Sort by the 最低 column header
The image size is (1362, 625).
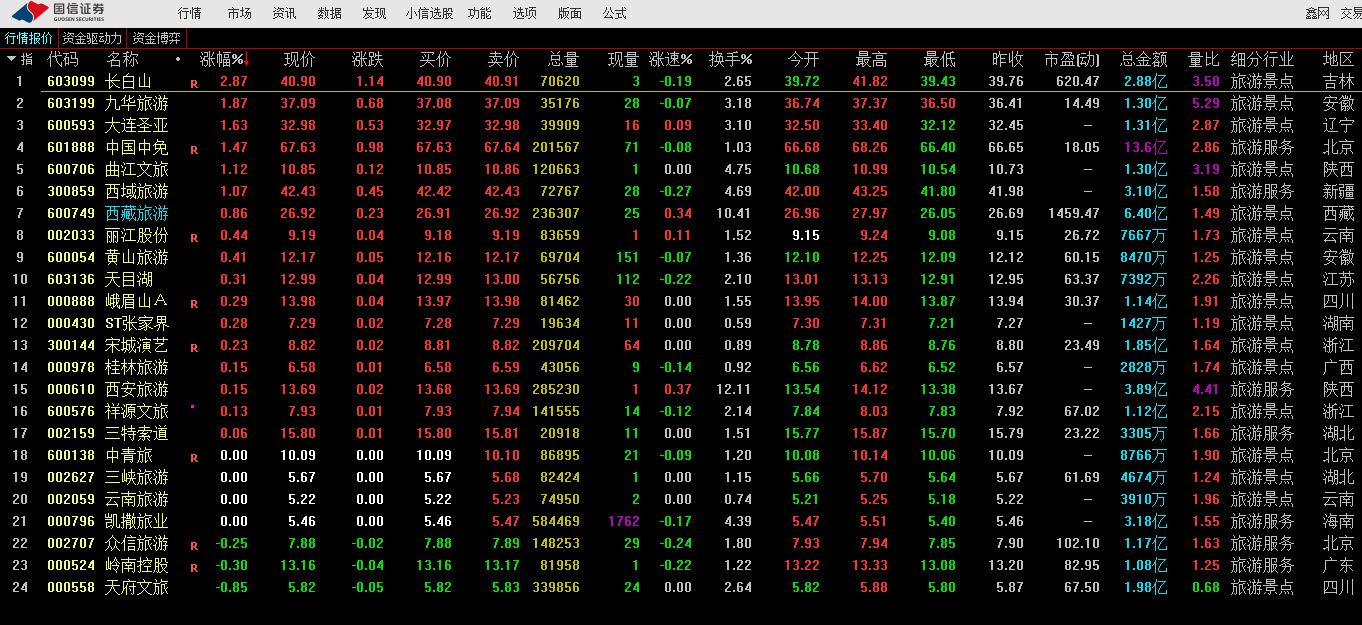[x=939, y=59]
